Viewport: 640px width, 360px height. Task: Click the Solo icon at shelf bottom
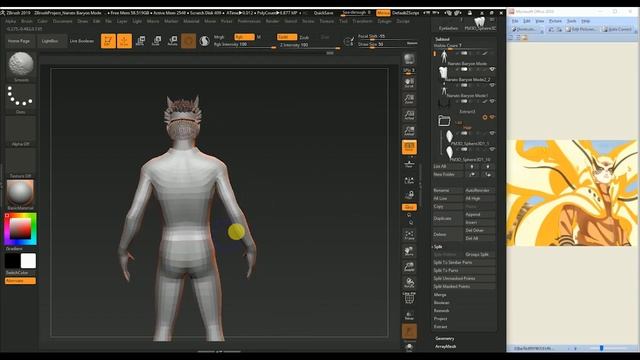coord(409,347)
